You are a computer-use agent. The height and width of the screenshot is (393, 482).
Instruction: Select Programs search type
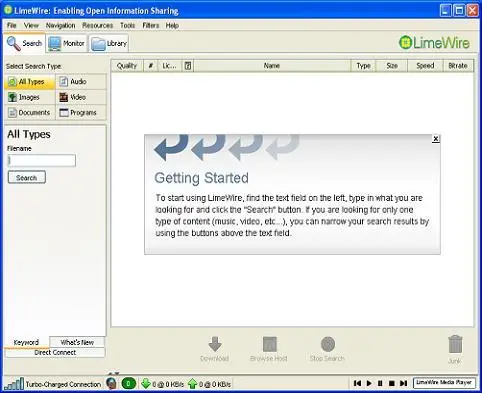click(81, 113)
